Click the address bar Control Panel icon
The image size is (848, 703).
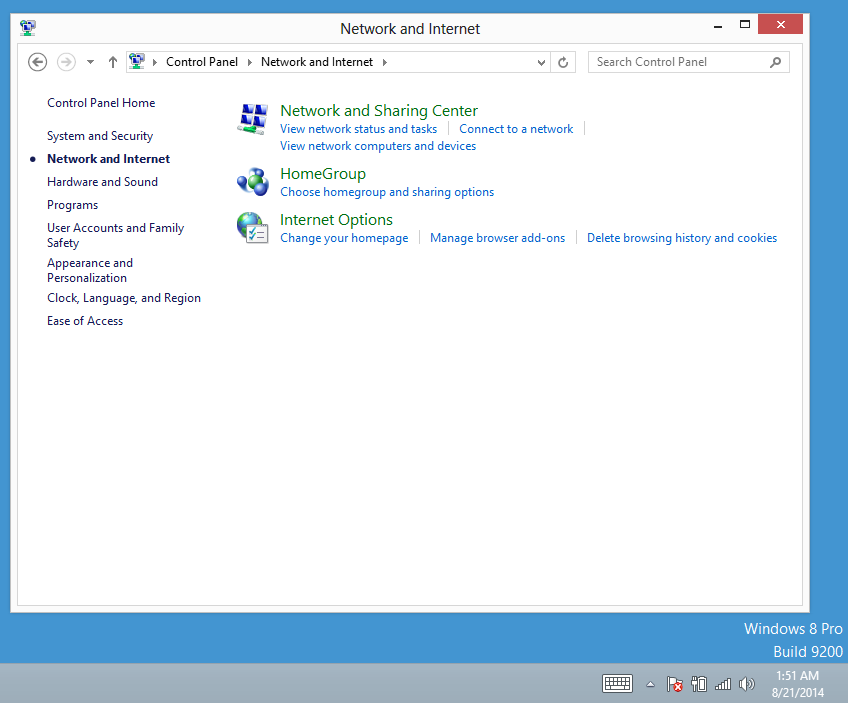137,61
